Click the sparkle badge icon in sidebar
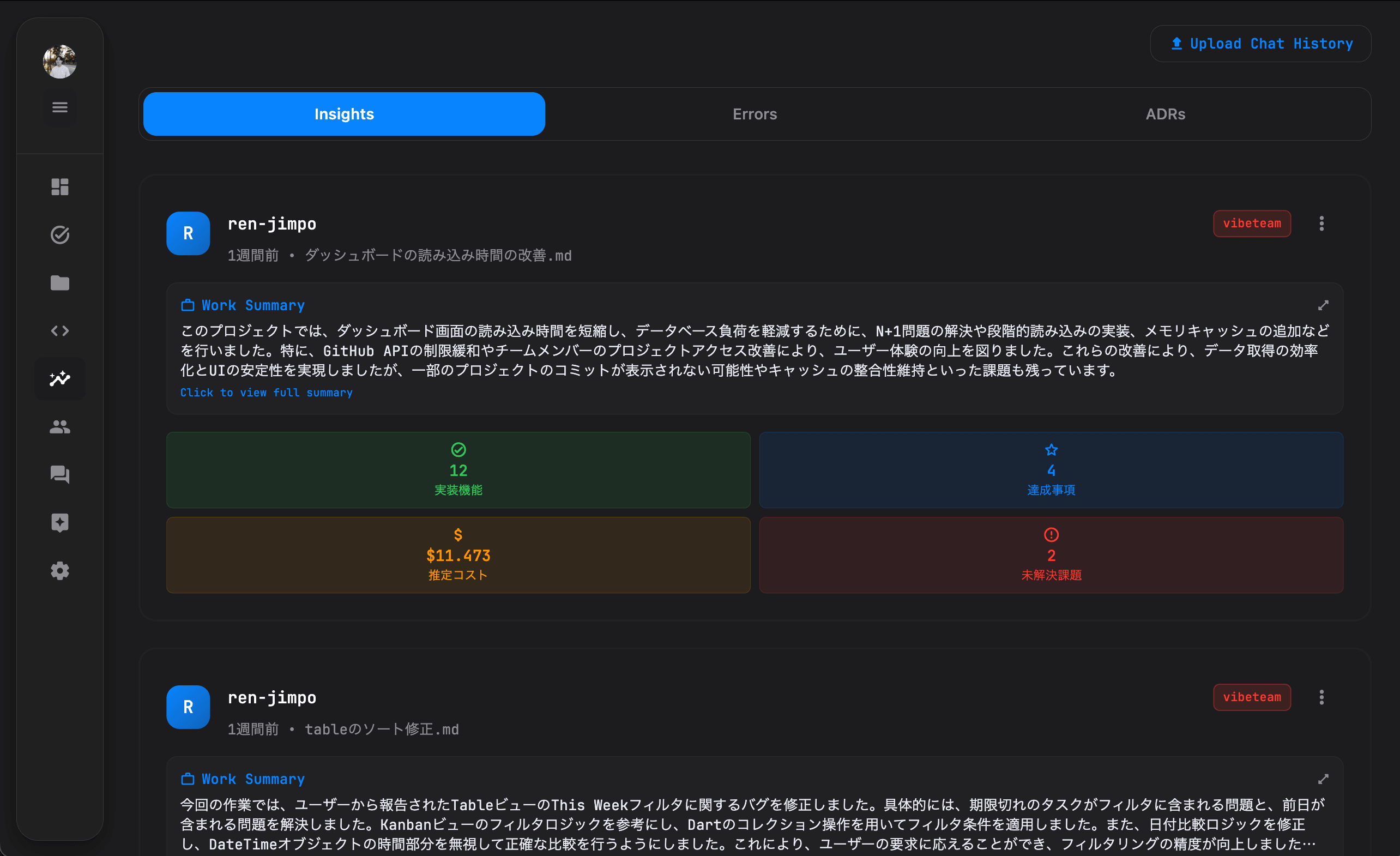This screenshot has width=1400, height=856. click(59, 522)
